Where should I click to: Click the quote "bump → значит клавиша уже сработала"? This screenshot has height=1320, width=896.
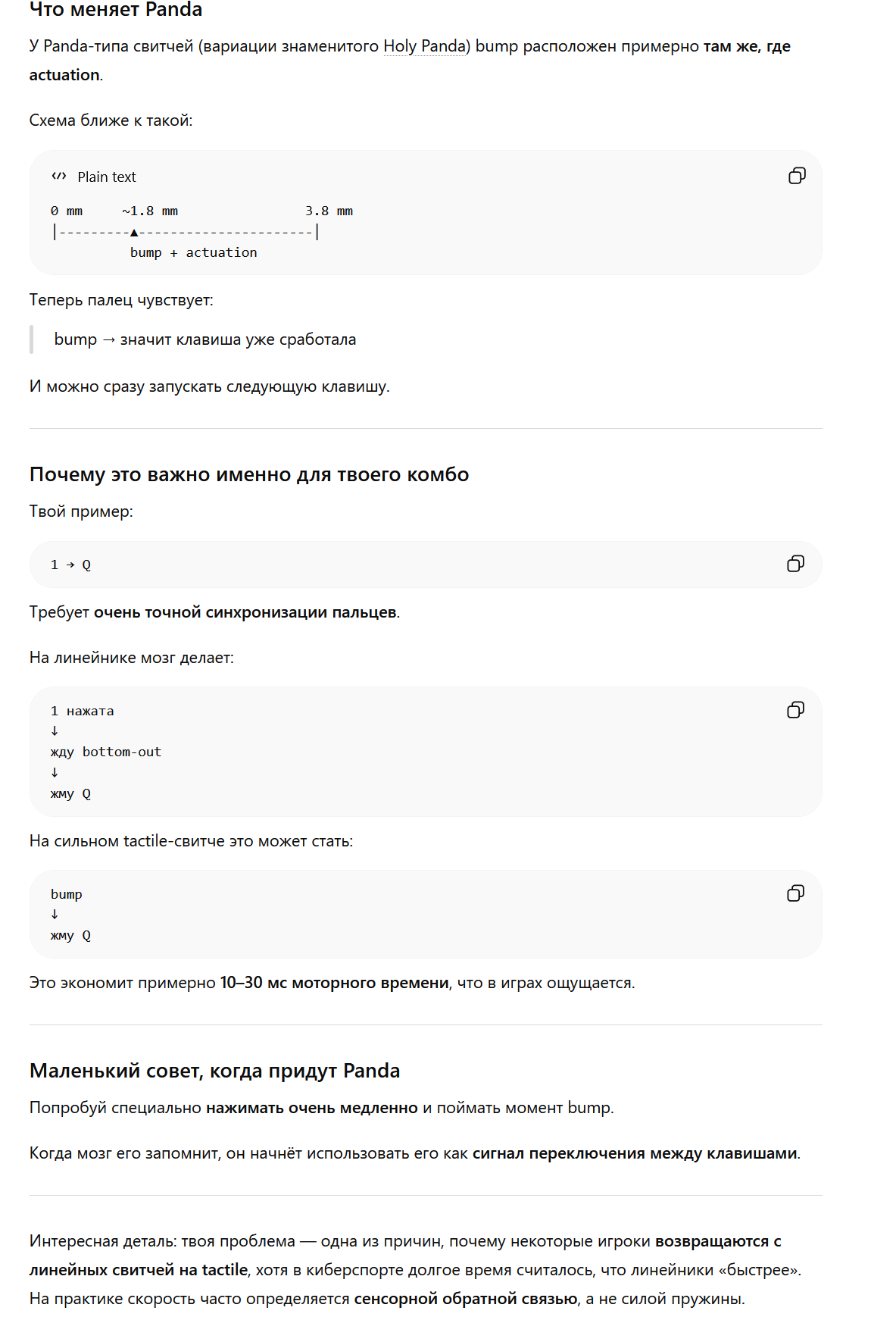(205, 339)
